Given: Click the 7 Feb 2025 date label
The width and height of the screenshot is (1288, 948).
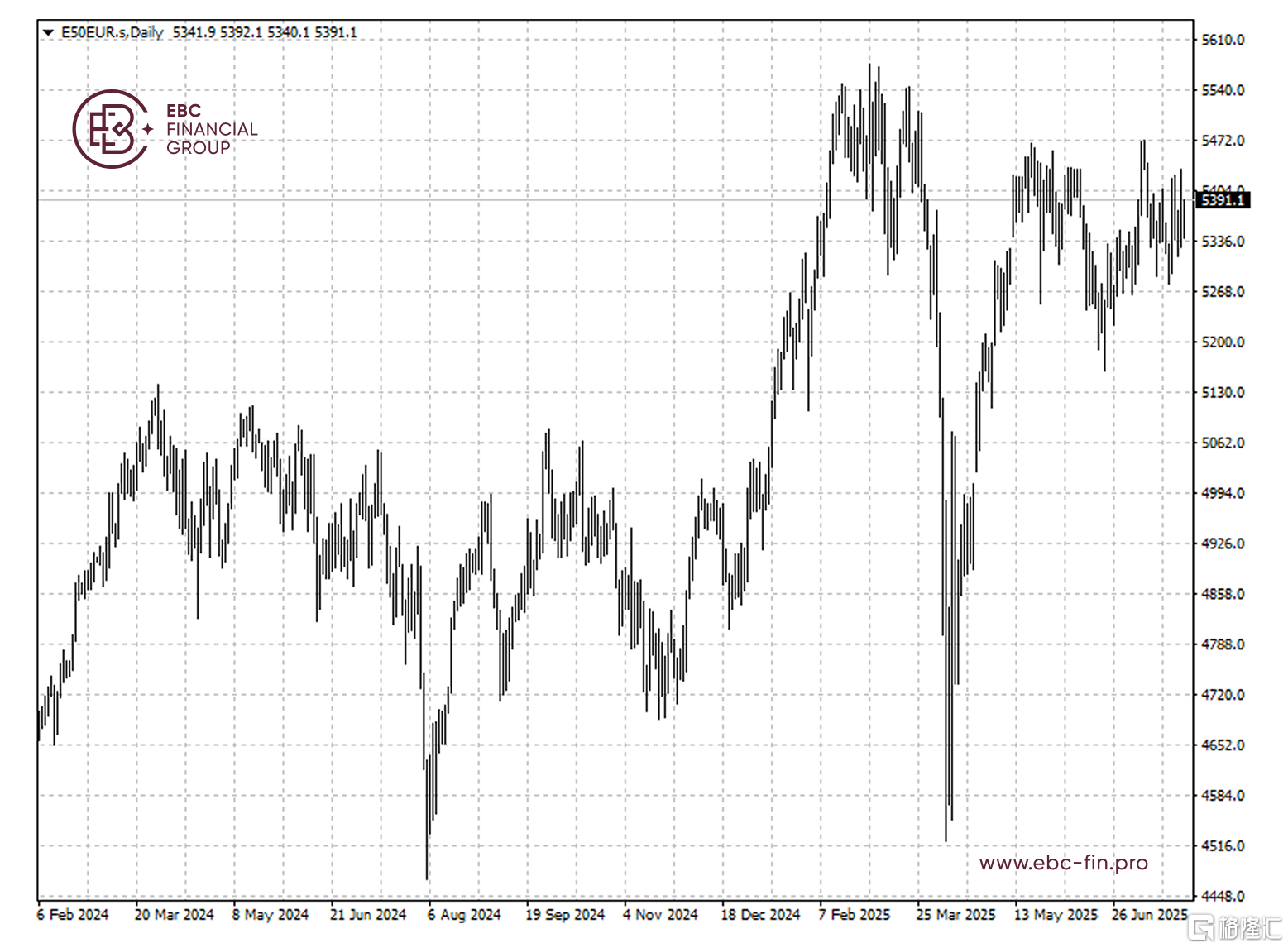Looking at the screenshot, I should coord(855,915).
